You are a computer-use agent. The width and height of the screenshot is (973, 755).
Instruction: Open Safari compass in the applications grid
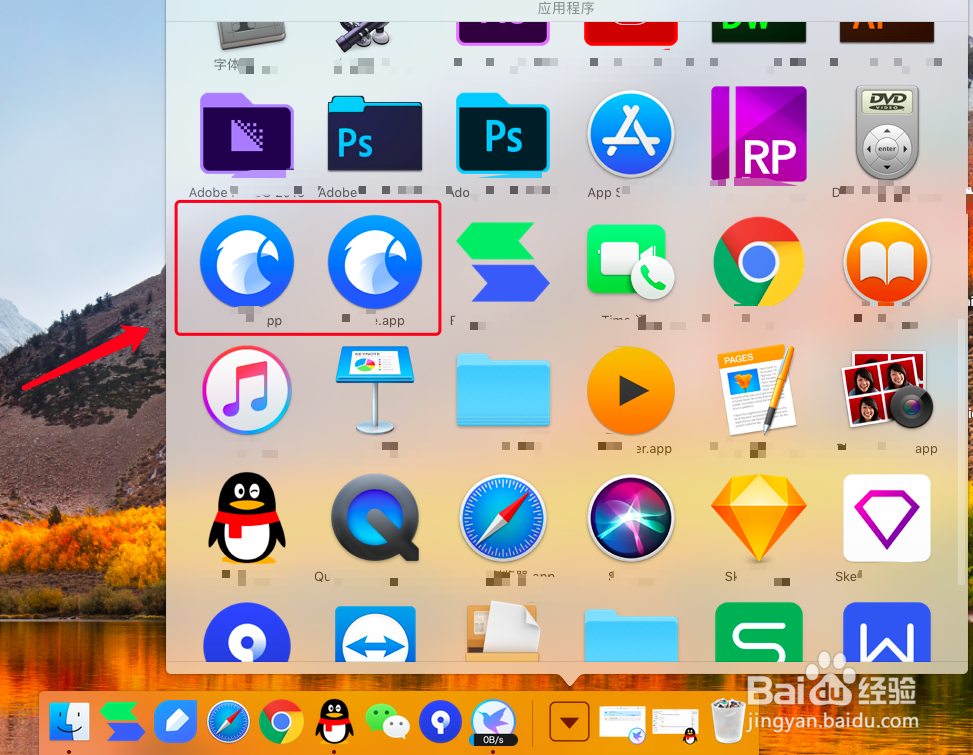point(503,518)
